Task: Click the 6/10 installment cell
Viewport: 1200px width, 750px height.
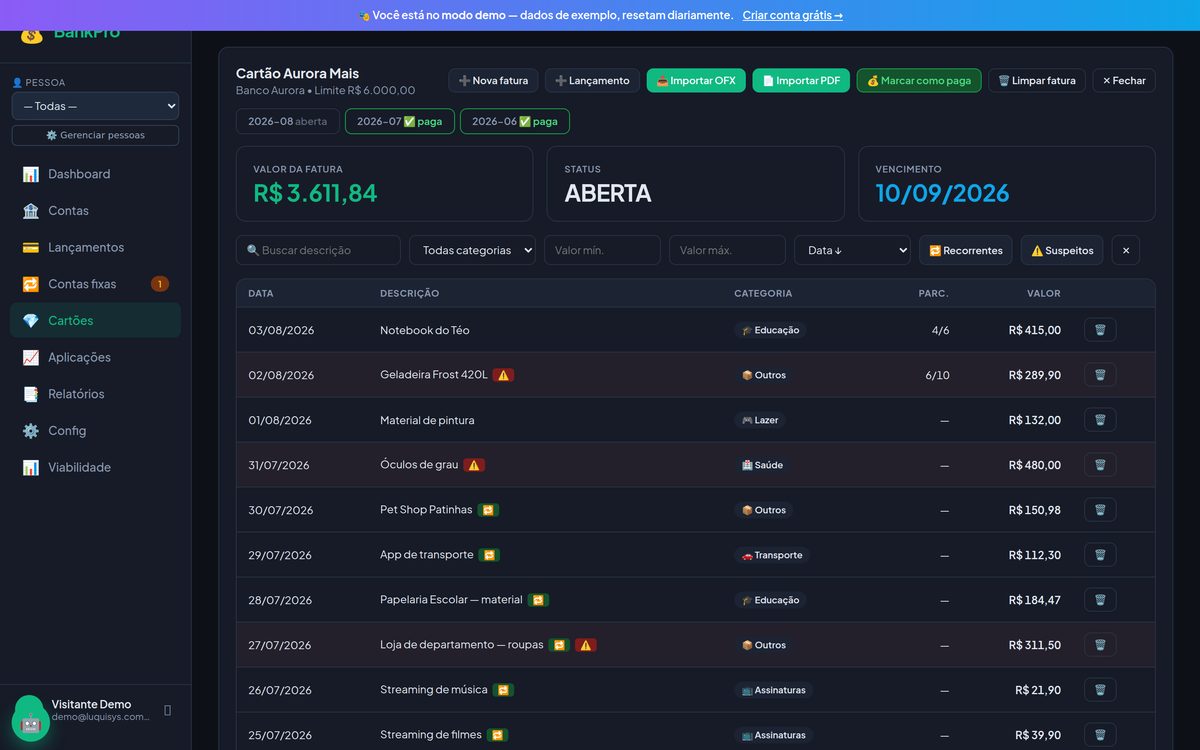Action: coord(937,375)
